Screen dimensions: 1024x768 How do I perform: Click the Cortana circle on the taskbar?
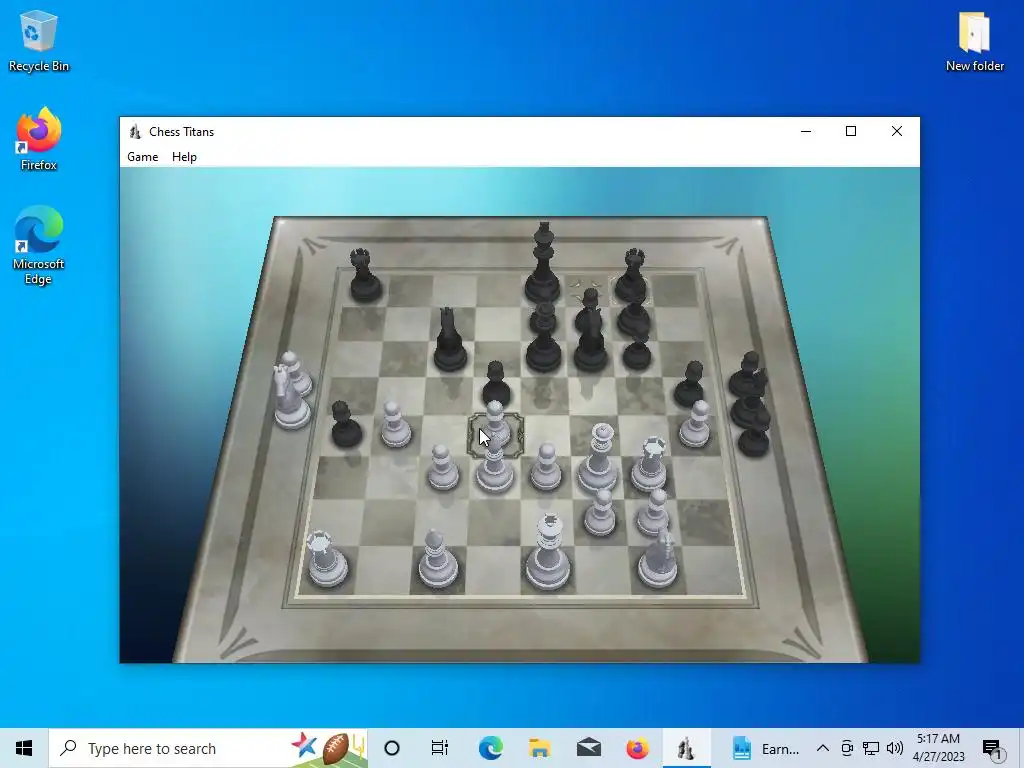click(392, 748)
